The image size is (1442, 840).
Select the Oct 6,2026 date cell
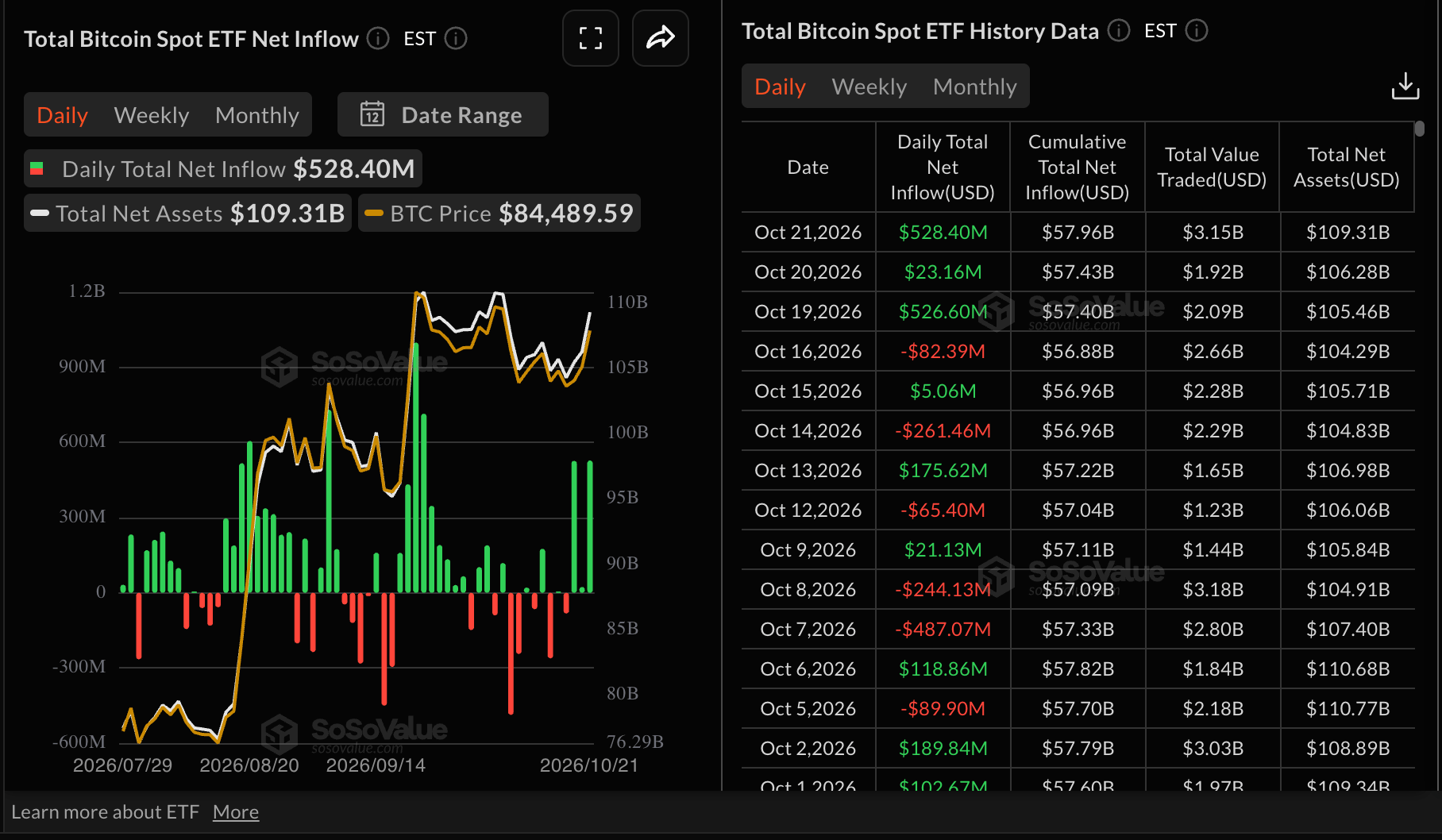[x=808, y=669]
